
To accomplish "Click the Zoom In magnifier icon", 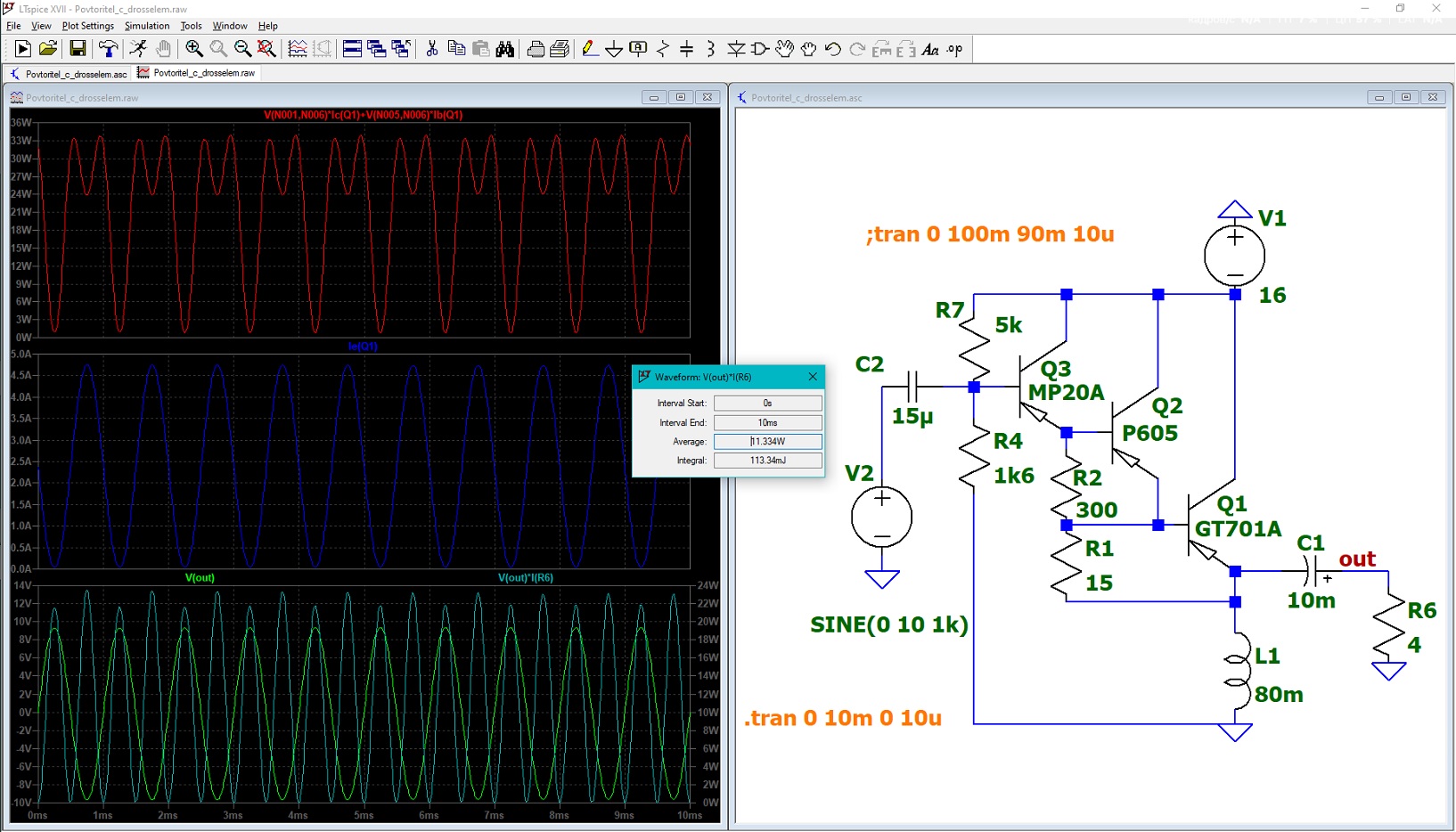I will [193, 49].
